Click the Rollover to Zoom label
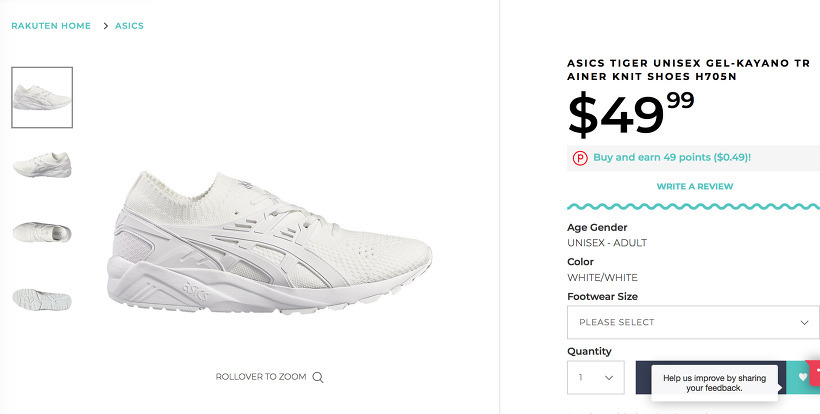This screenshot has height=414, width=820. pos(261,377)
